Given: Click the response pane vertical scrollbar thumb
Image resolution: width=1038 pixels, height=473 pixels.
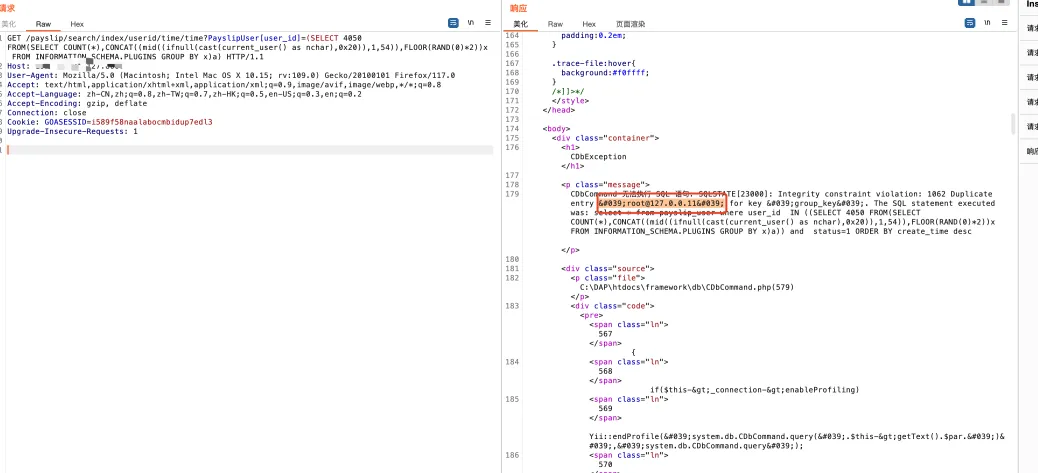Looking at the screenshot, I should click(1013, 123).
